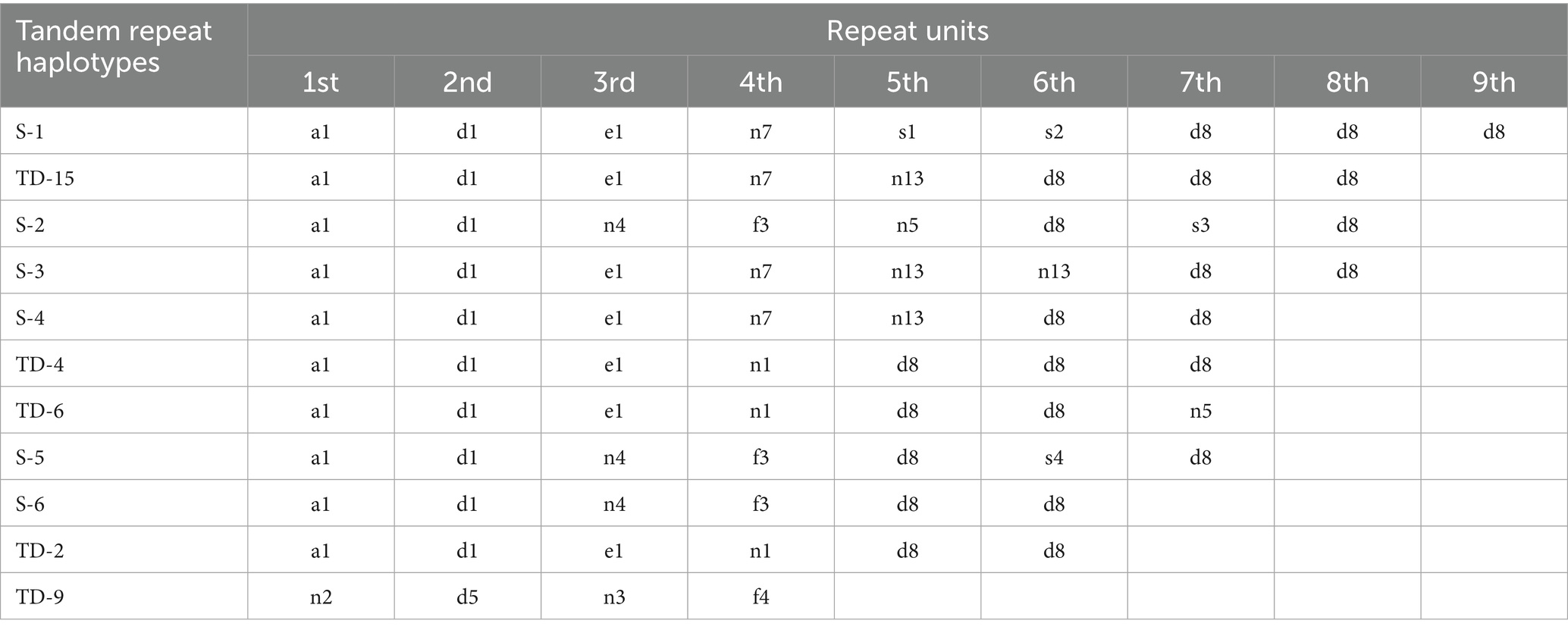The height and width of the screenshot is (633, 1568).
Task: Click the n2 cell in row TD-9
Action: 320,597
